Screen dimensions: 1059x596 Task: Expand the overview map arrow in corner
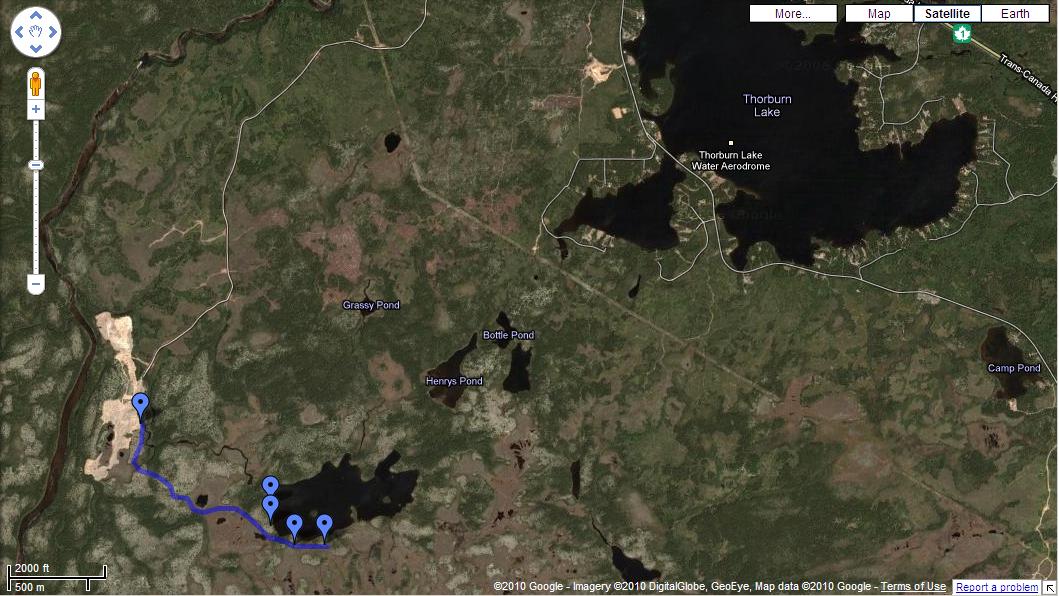[x=1051, y=588]
